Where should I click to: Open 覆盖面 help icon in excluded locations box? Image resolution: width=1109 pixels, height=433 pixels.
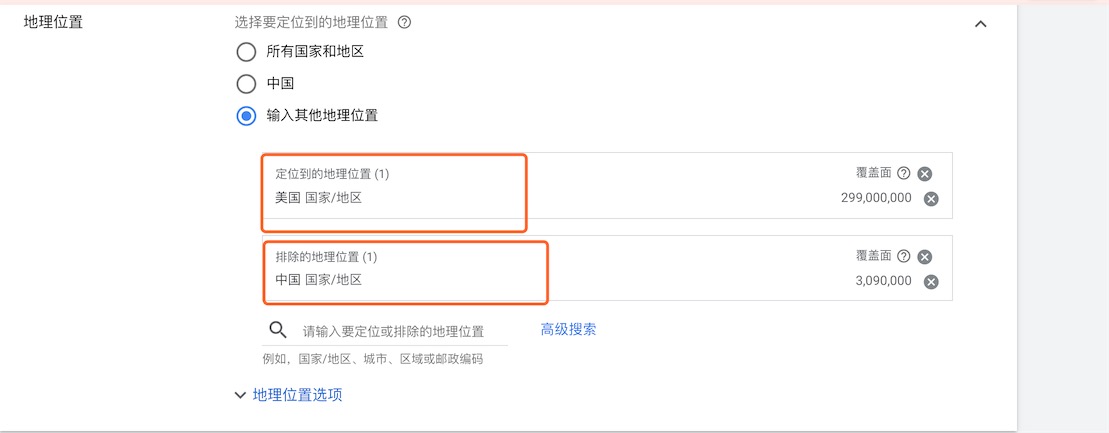[903, 256]
